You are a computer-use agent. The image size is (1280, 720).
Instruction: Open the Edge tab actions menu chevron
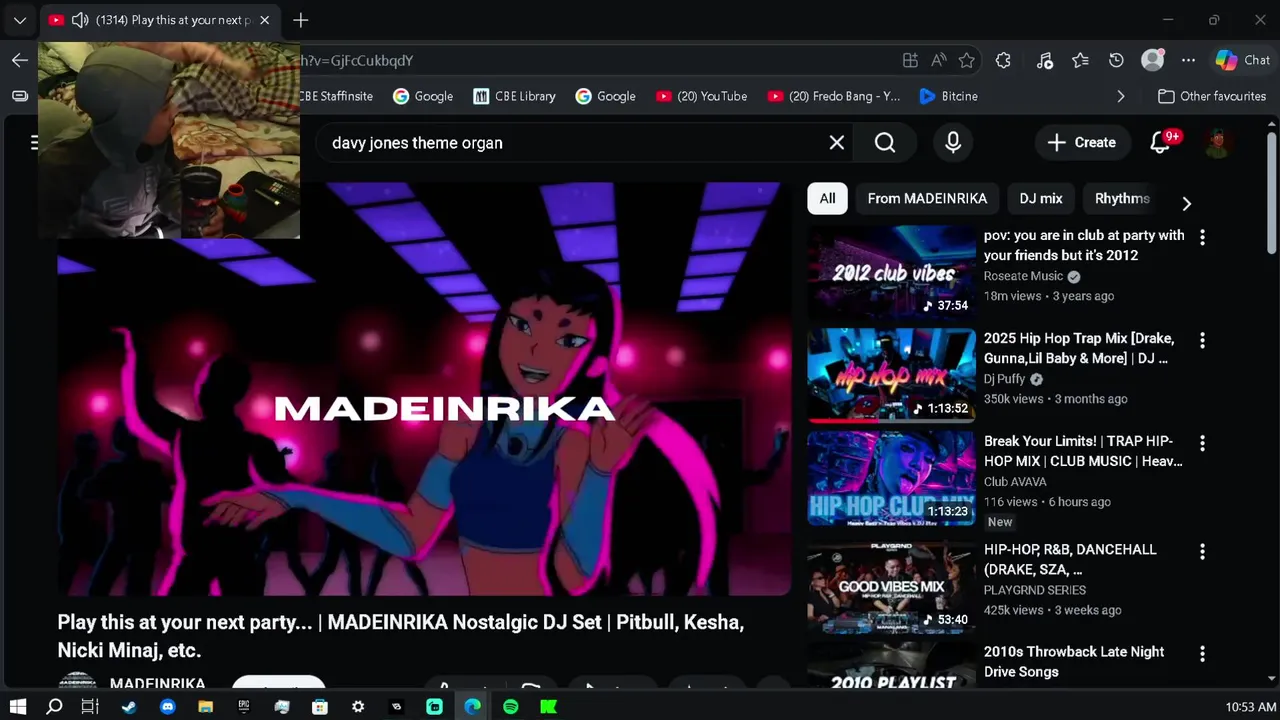[20, 20]
